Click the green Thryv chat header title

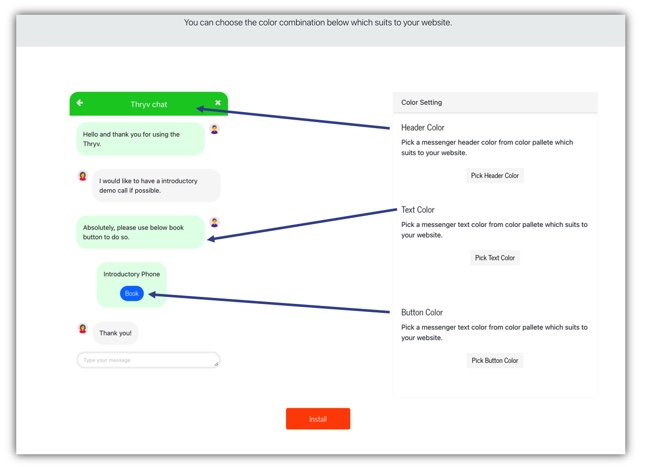coord(149,104)
